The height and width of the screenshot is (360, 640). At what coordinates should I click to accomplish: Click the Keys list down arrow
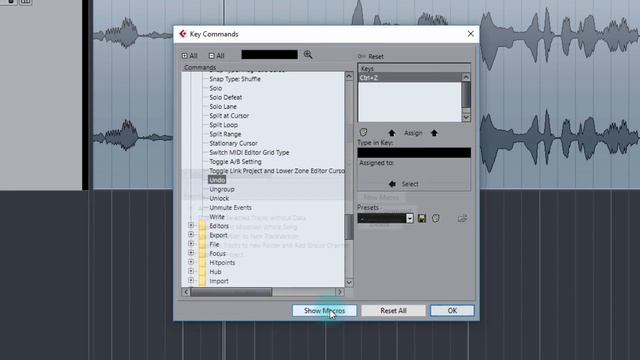466,118
